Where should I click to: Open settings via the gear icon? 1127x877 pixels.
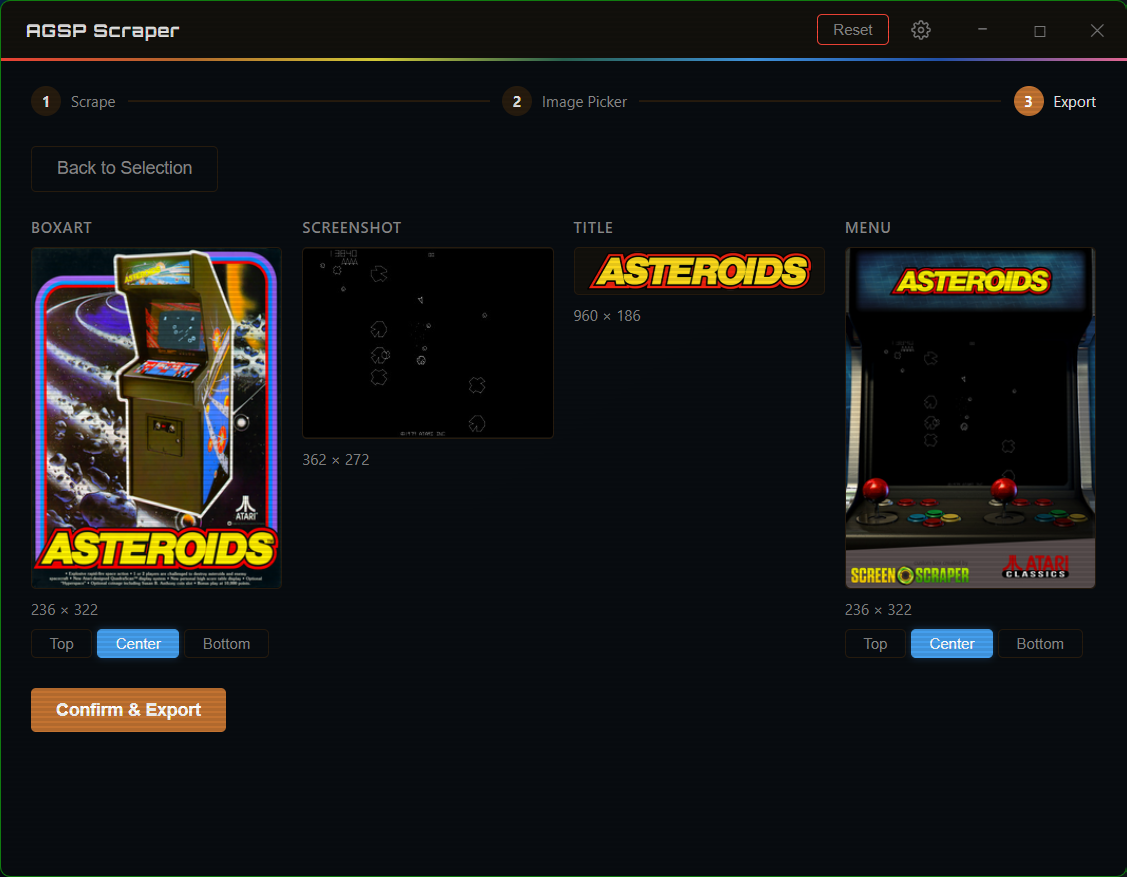[x=921, y=30]
